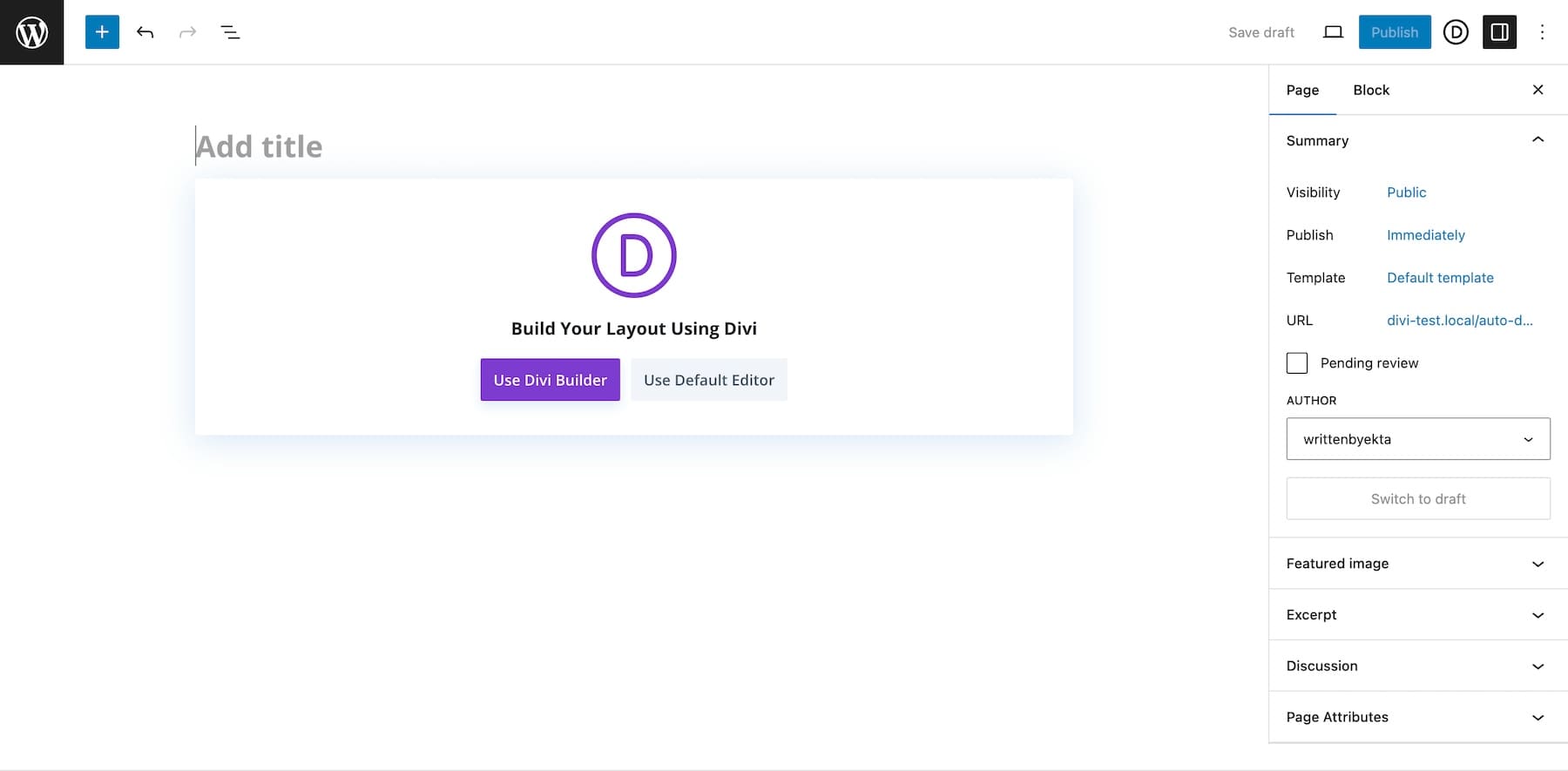The height and width of the screenshot is (771, 1568).
Task: Toggle the settings sidebar panel icon
Action: 1499,32
